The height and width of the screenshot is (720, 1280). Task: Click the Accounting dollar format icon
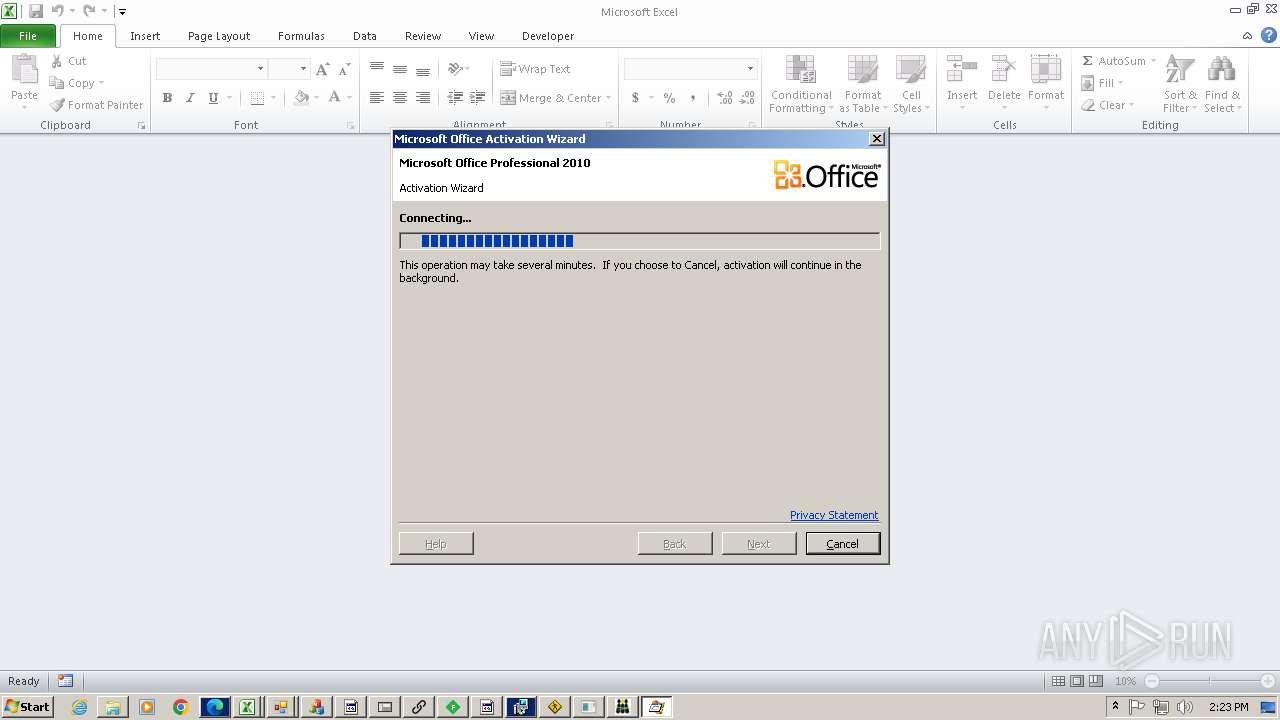click(x=635, y=98)
